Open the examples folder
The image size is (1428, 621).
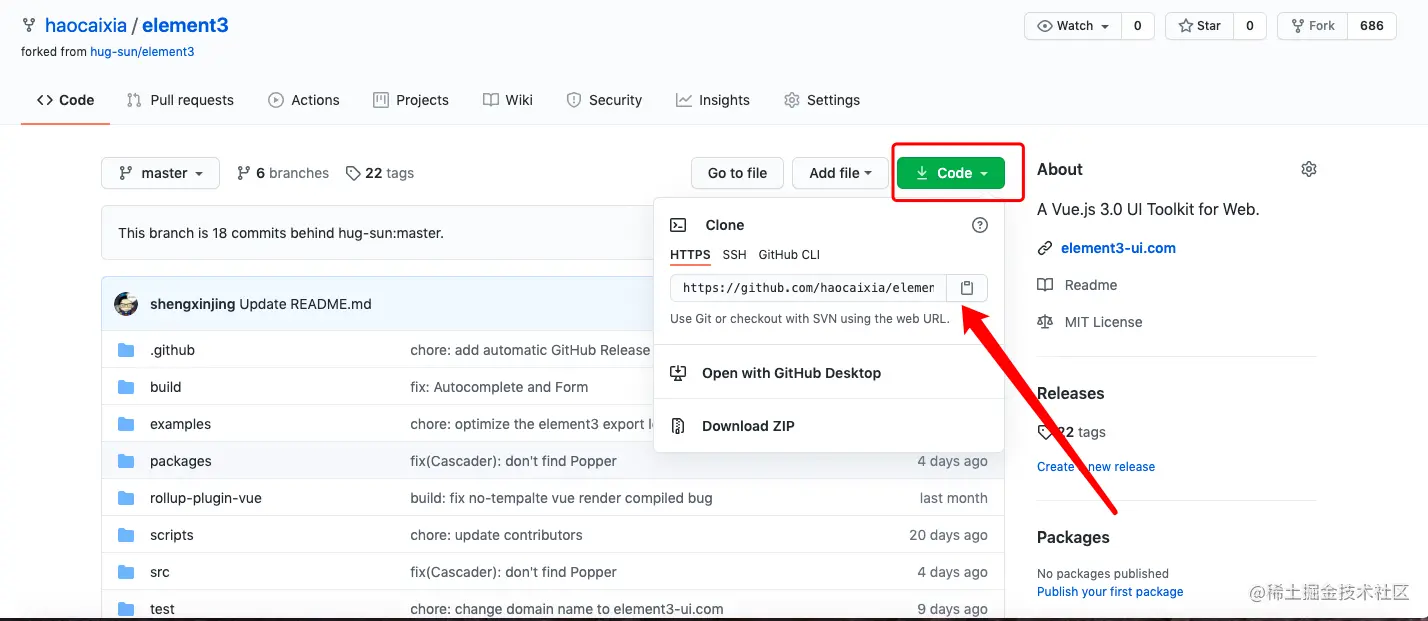(180, 424)
